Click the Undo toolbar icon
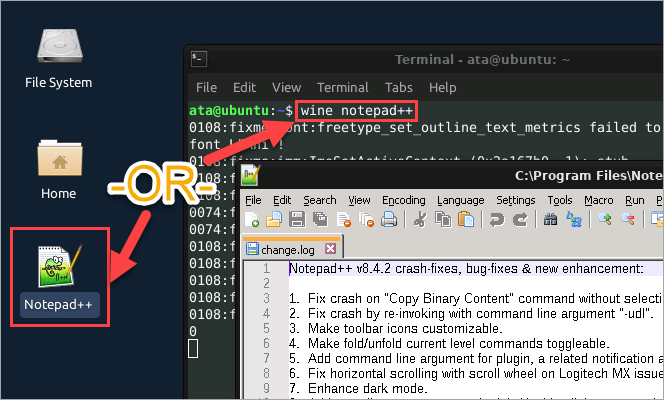 (x=497, y=220)
